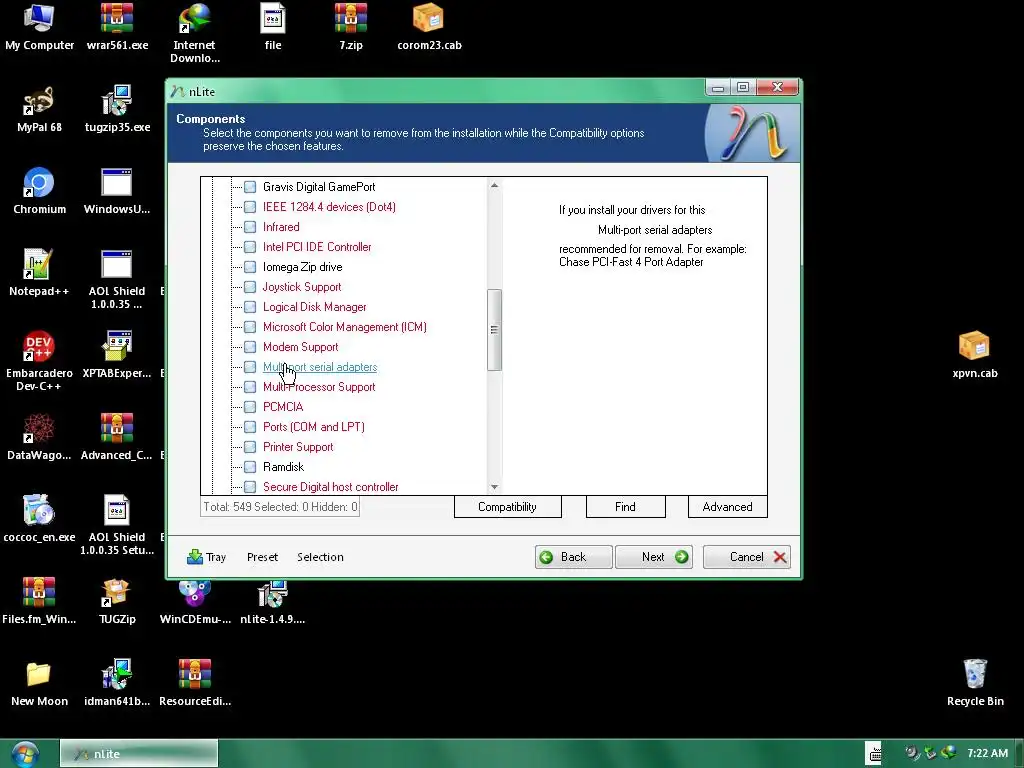The height and width of the screenshot is (768, 1024).
Task: Click Next to continue
Action: (x=654, y=557)
